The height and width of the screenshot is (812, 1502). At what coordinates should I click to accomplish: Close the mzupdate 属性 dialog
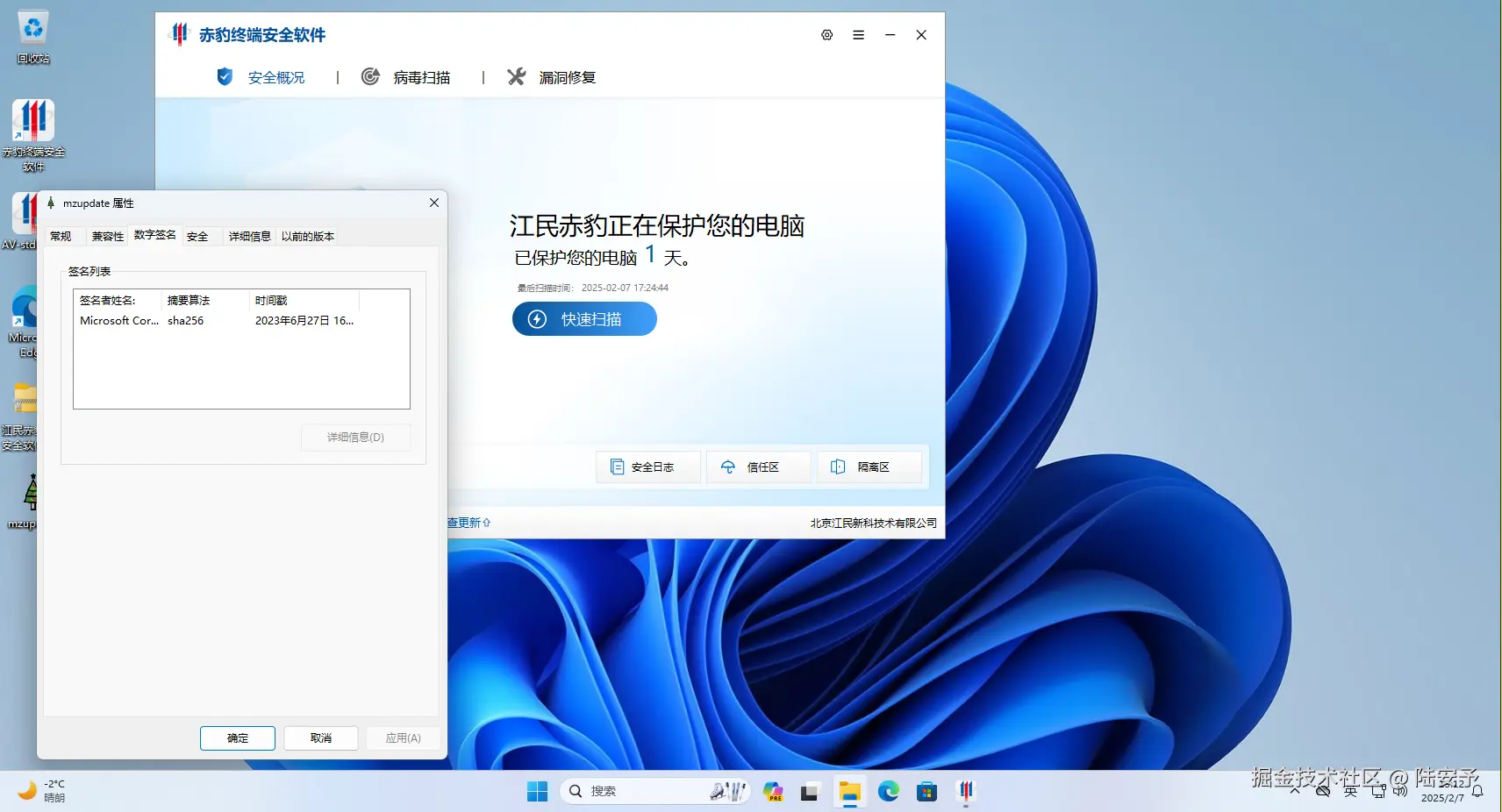[434, 203]
